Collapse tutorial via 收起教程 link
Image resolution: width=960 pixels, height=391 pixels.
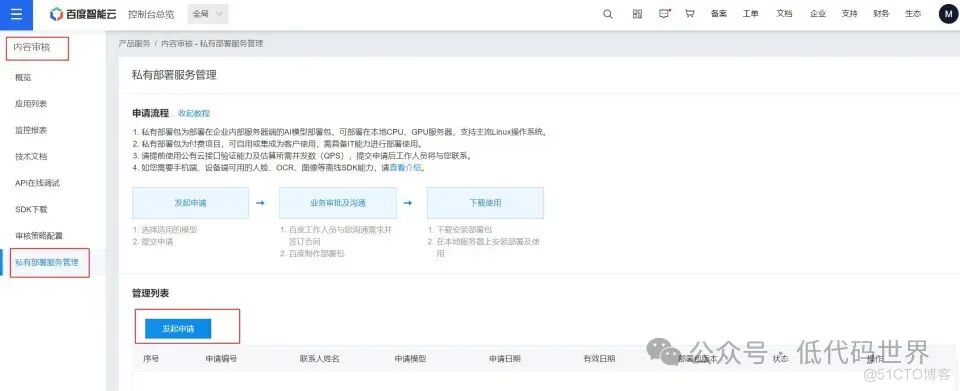tap(194, 113)
